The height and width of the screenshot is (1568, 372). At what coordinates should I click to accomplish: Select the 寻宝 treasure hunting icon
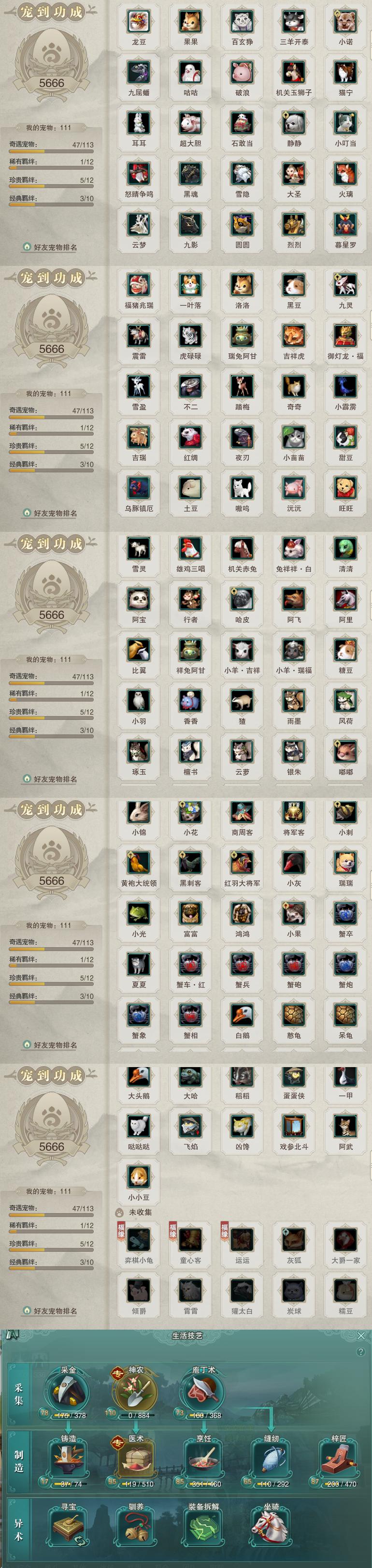coord(68,1529)
